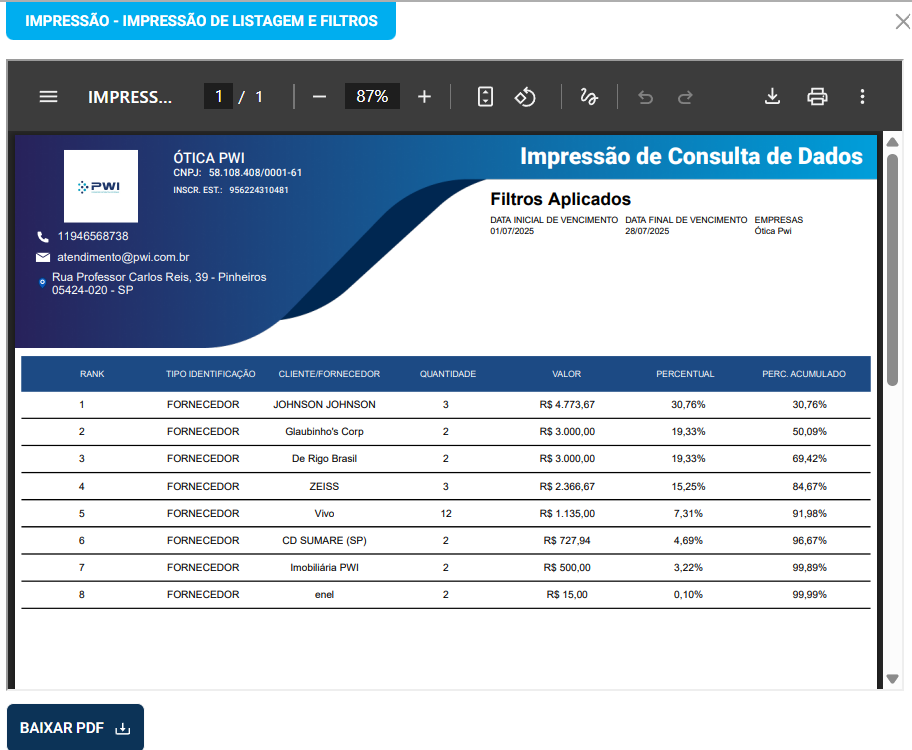
Task: Select the draw annotation tool
Action: pos(589,97)
